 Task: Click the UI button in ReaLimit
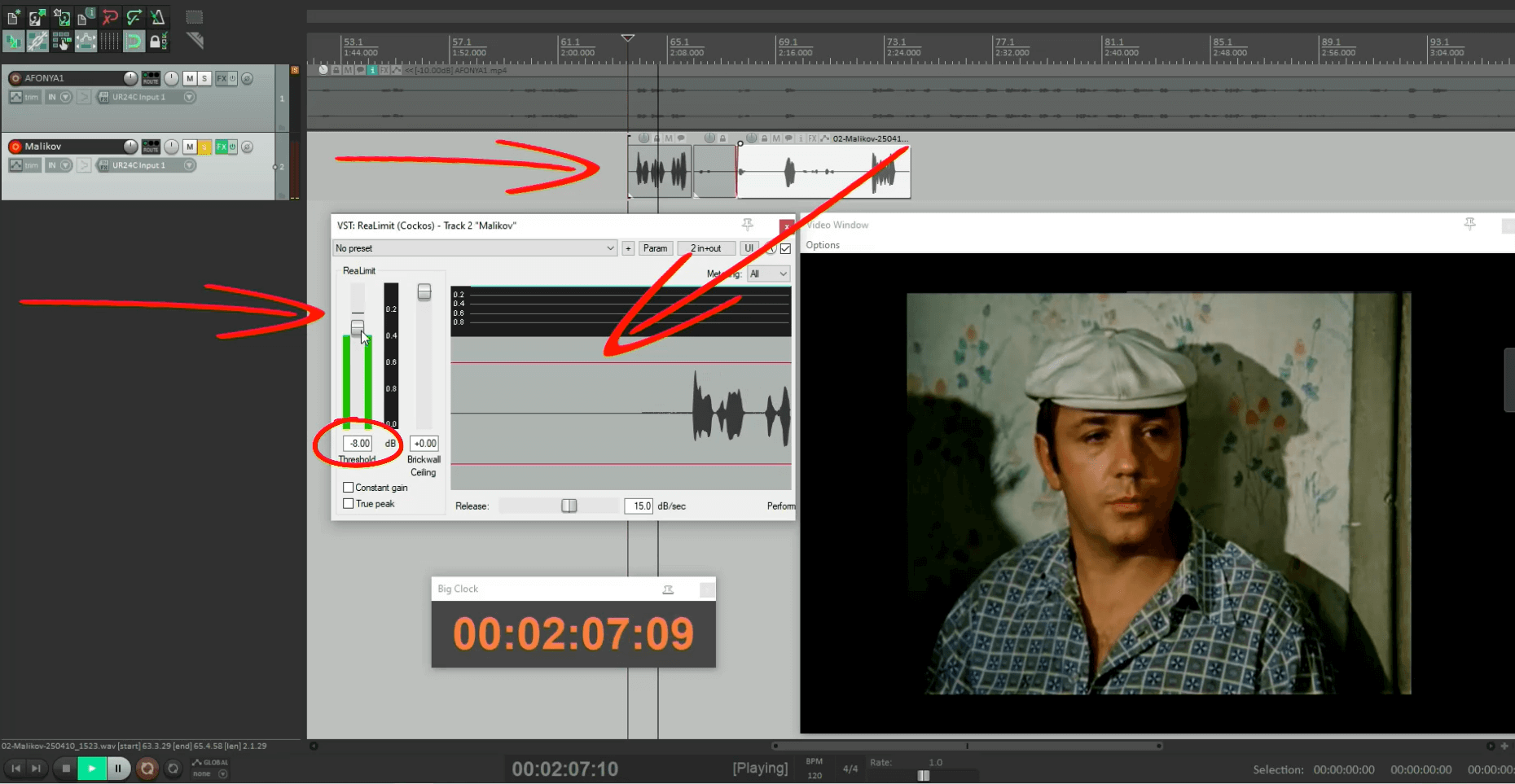749,248
